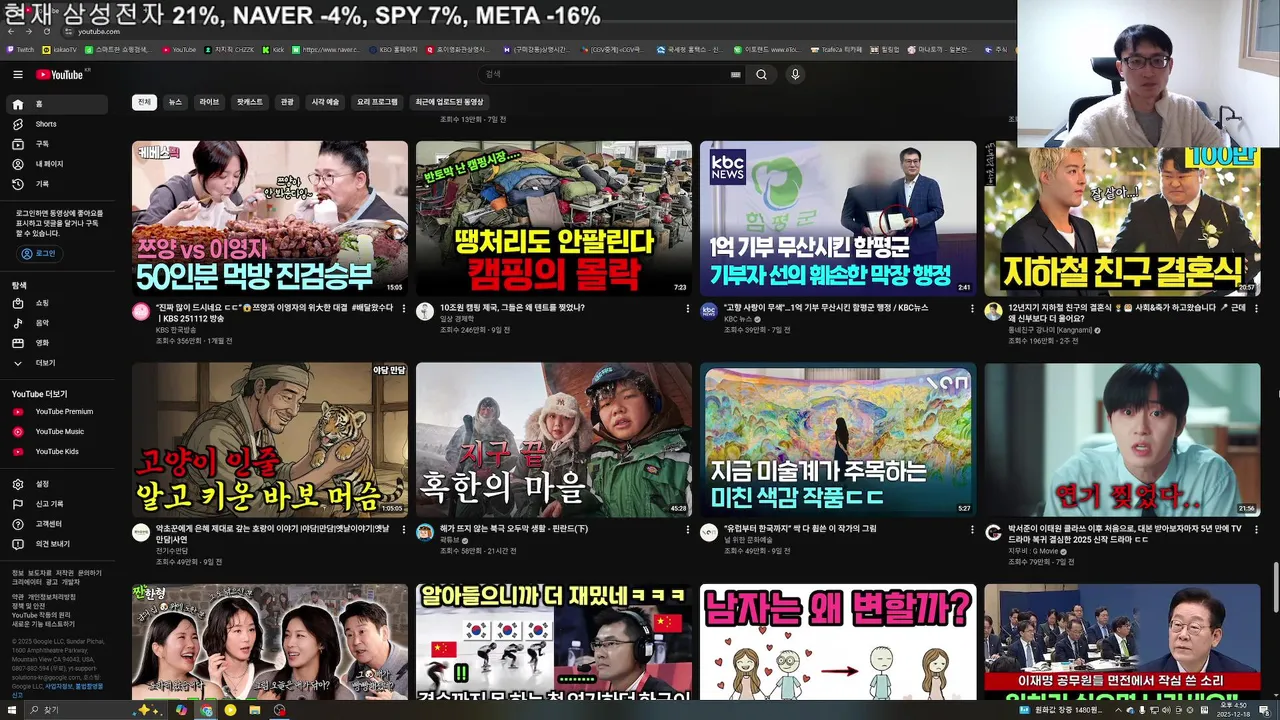Open File Explorer from the taskbar
The image size is (1280, 720).
point(255,710)
